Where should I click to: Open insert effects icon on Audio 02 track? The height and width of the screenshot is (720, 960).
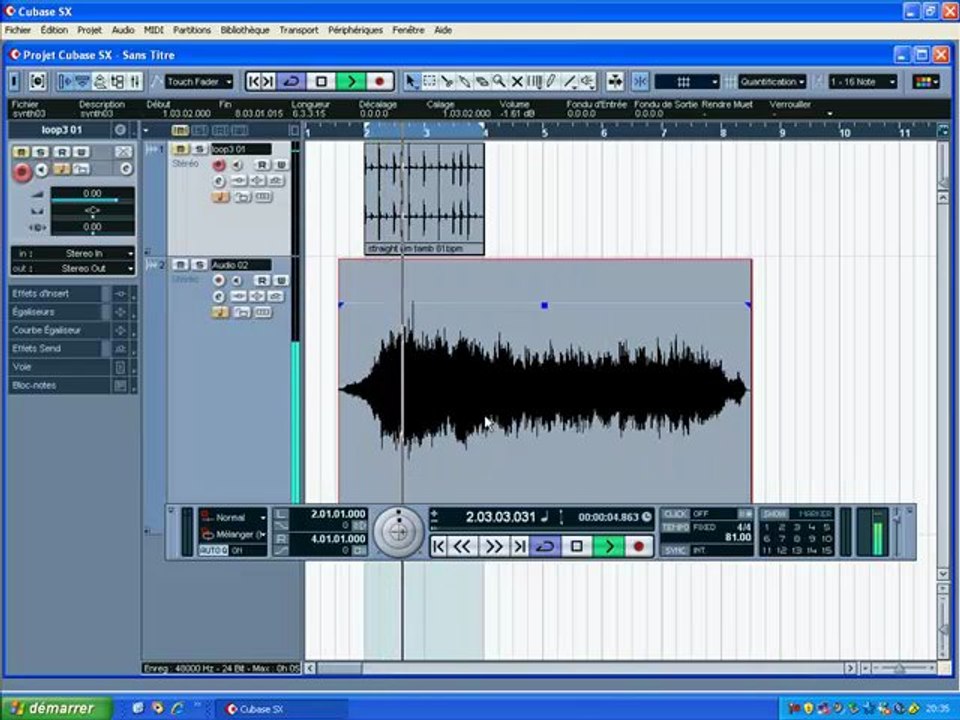(239, 296)
